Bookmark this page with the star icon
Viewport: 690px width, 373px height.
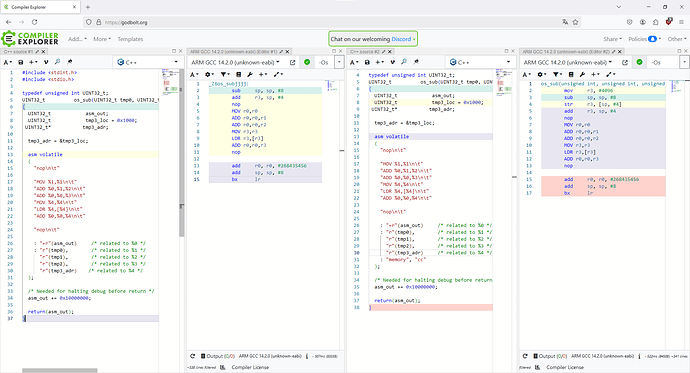click(575, 22)
